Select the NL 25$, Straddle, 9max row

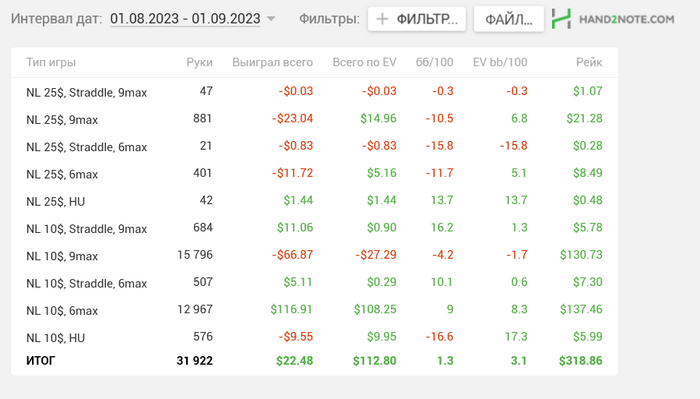[x=314, y=91]
